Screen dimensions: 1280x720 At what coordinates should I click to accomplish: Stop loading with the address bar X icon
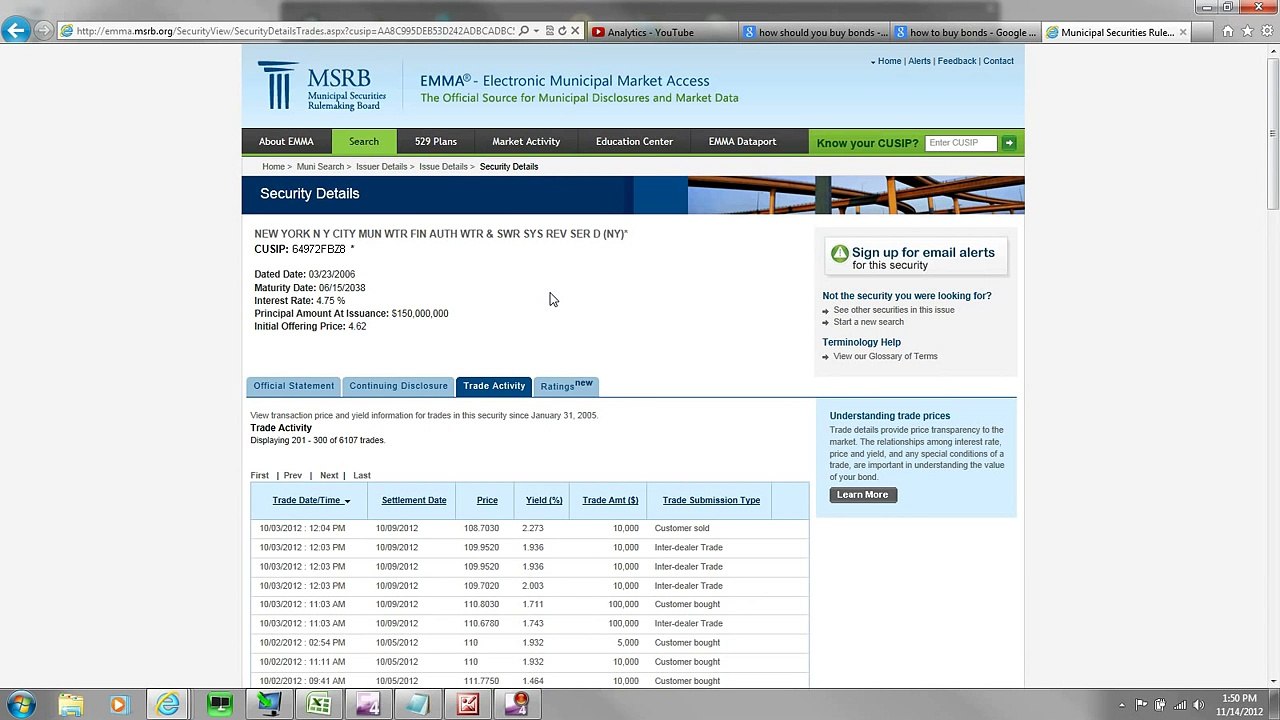pos(575,31)
